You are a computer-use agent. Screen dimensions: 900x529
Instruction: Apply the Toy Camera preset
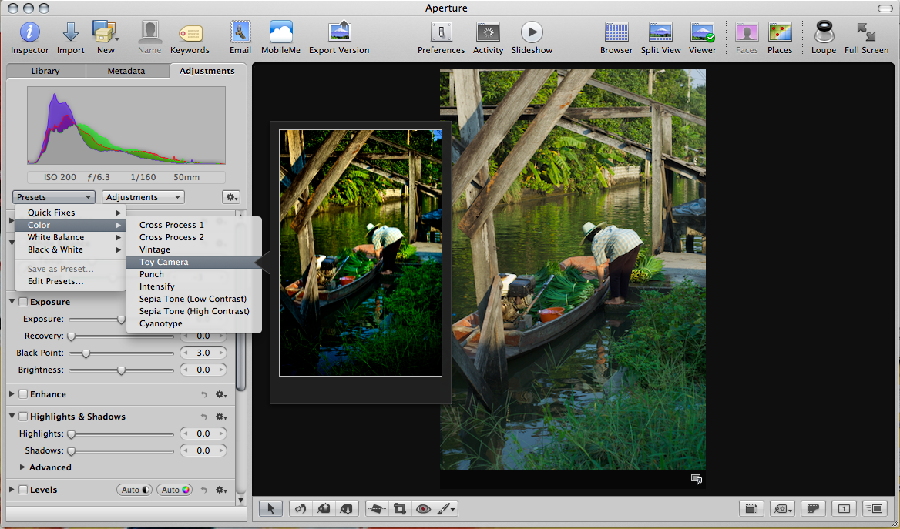point(193,262)
